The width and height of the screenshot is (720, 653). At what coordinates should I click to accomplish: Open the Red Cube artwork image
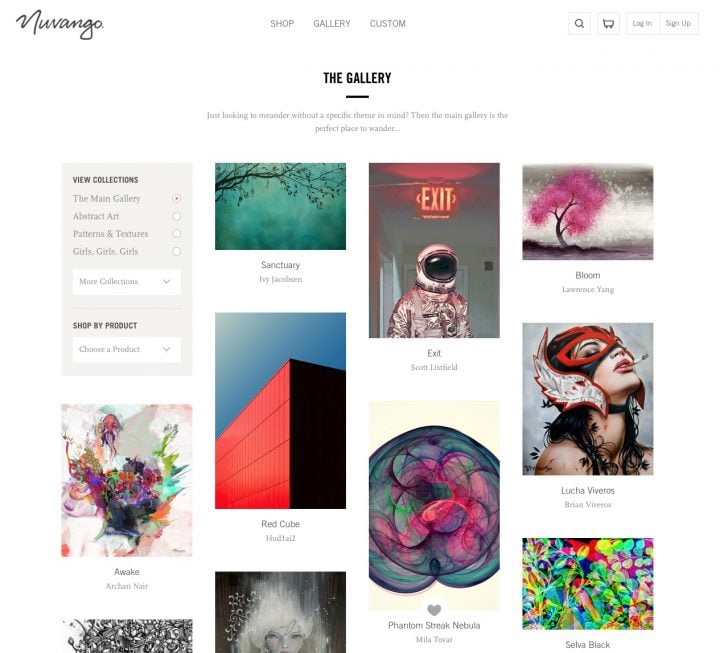281,411
